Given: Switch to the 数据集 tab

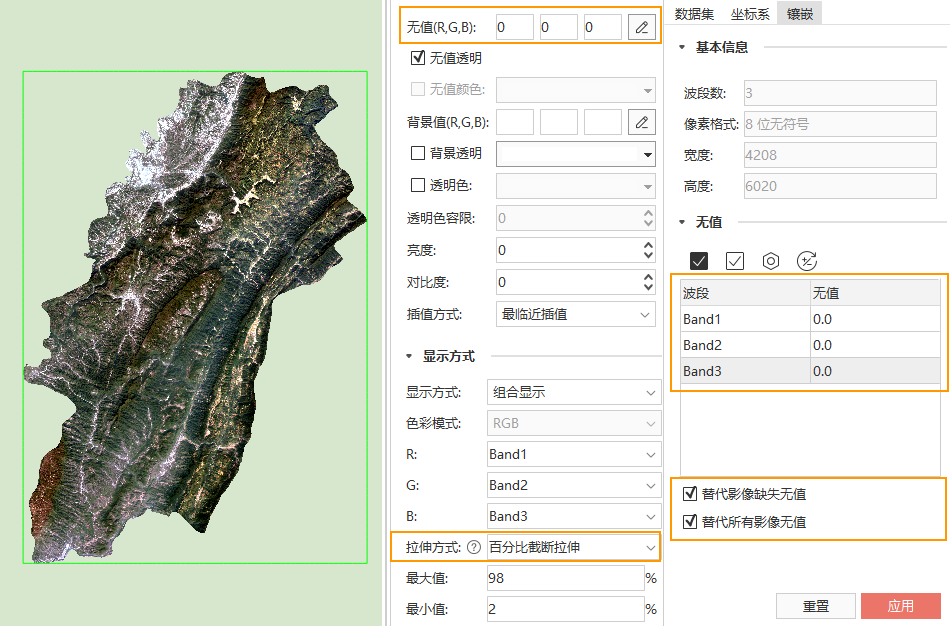Looking at the screenshot, I should point(694,14).
